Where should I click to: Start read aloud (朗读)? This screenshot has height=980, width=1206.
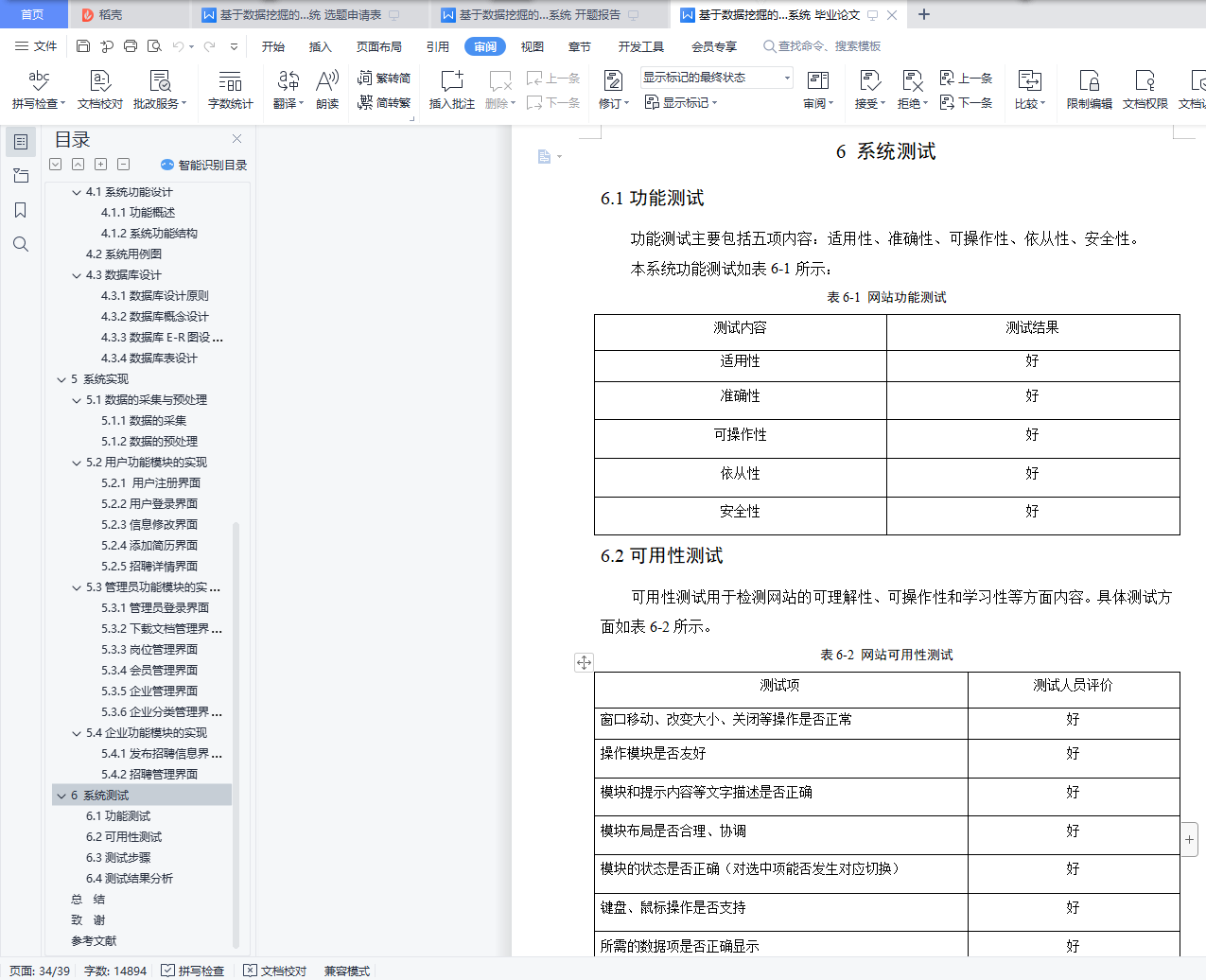(x=327, y=90)
